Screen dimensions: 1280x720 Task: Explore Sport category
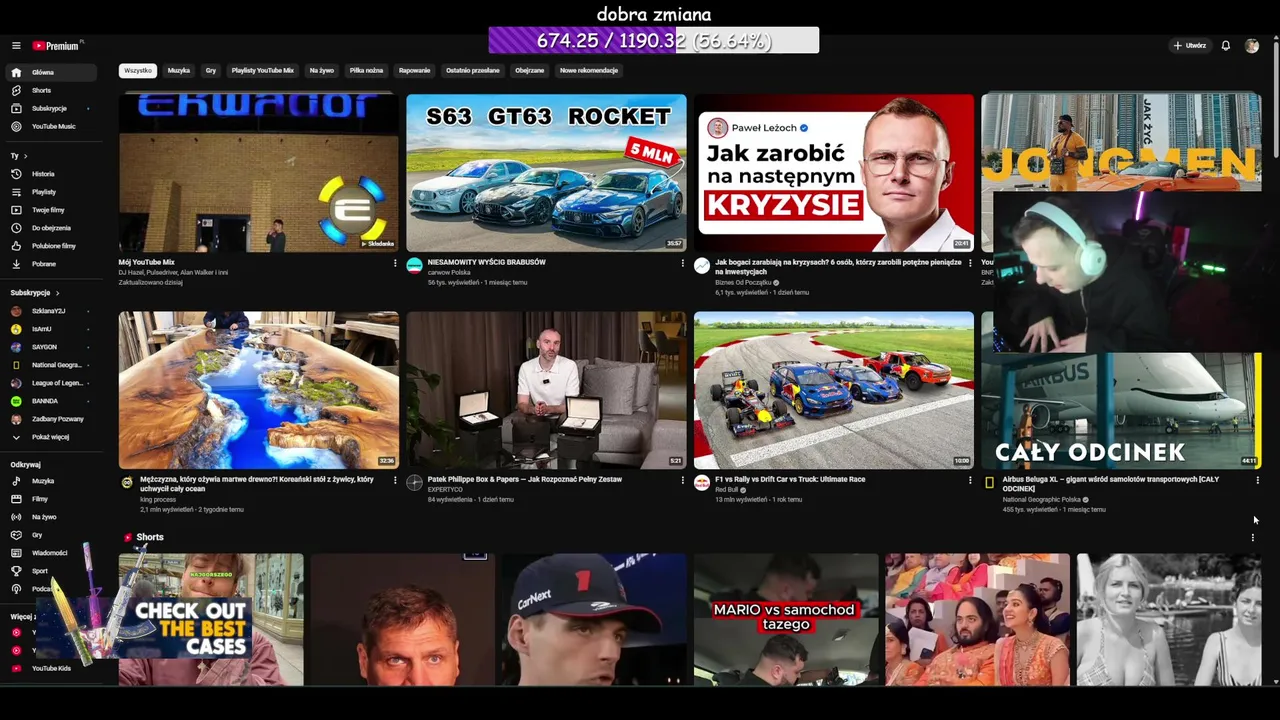point(50,571)
